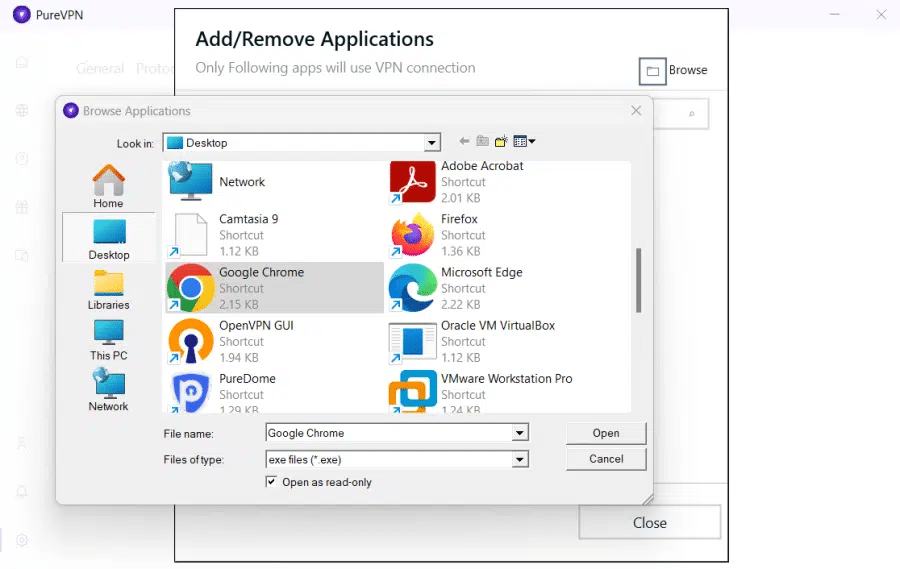Viewport: 900px width, 569px height.
Task: Go to Home in places sidebar
Action: [x=108, y=187]
